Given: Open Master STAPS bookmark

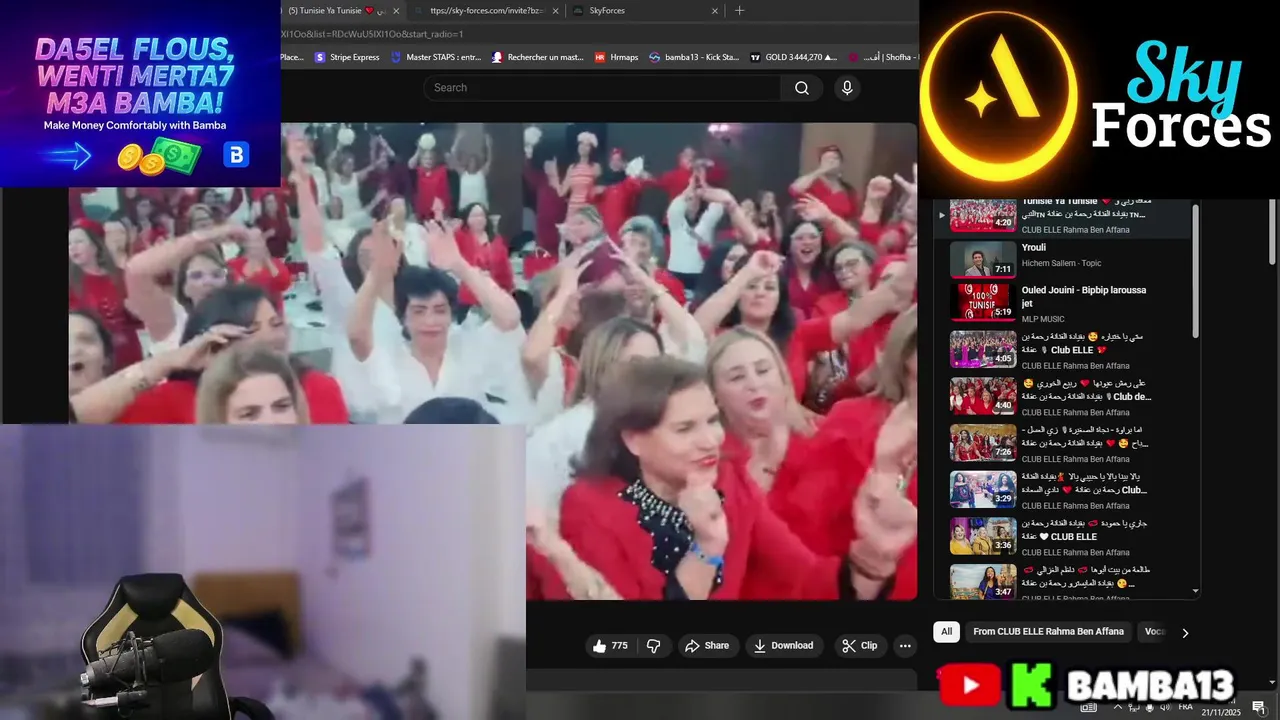Looking at the screenshot, I should (436, 57).
